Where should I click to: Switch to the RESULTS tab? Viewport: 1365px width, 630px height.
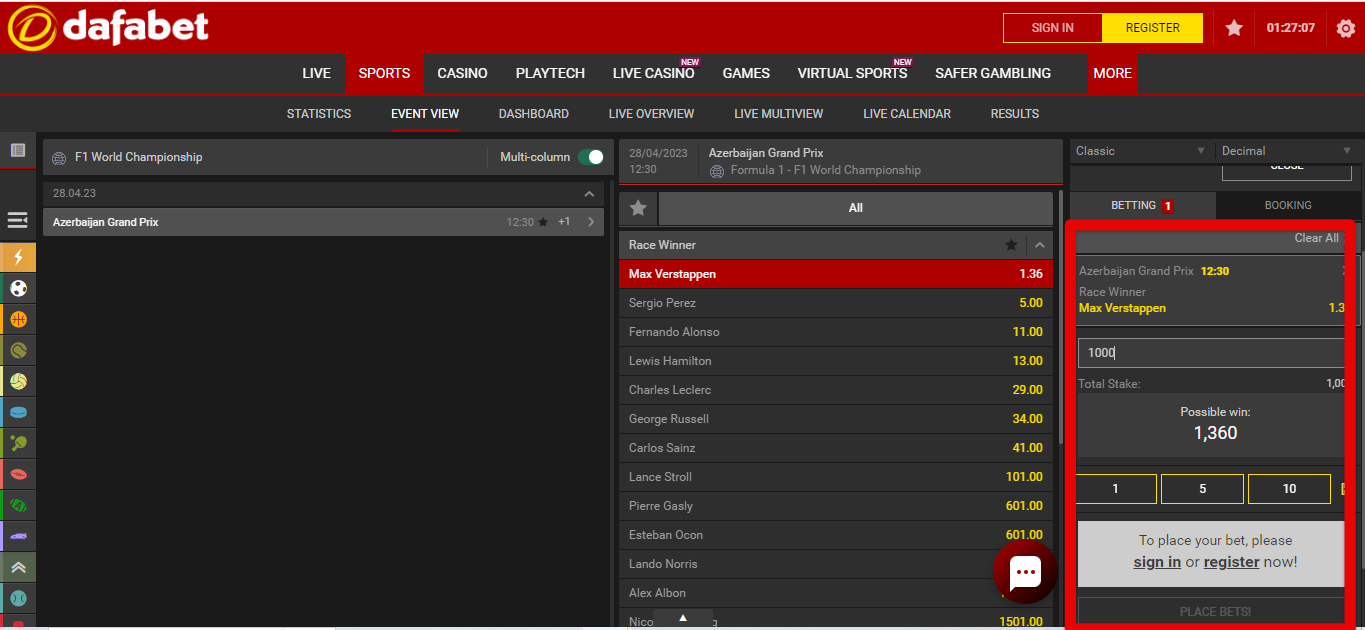[x=1015, y=114]
